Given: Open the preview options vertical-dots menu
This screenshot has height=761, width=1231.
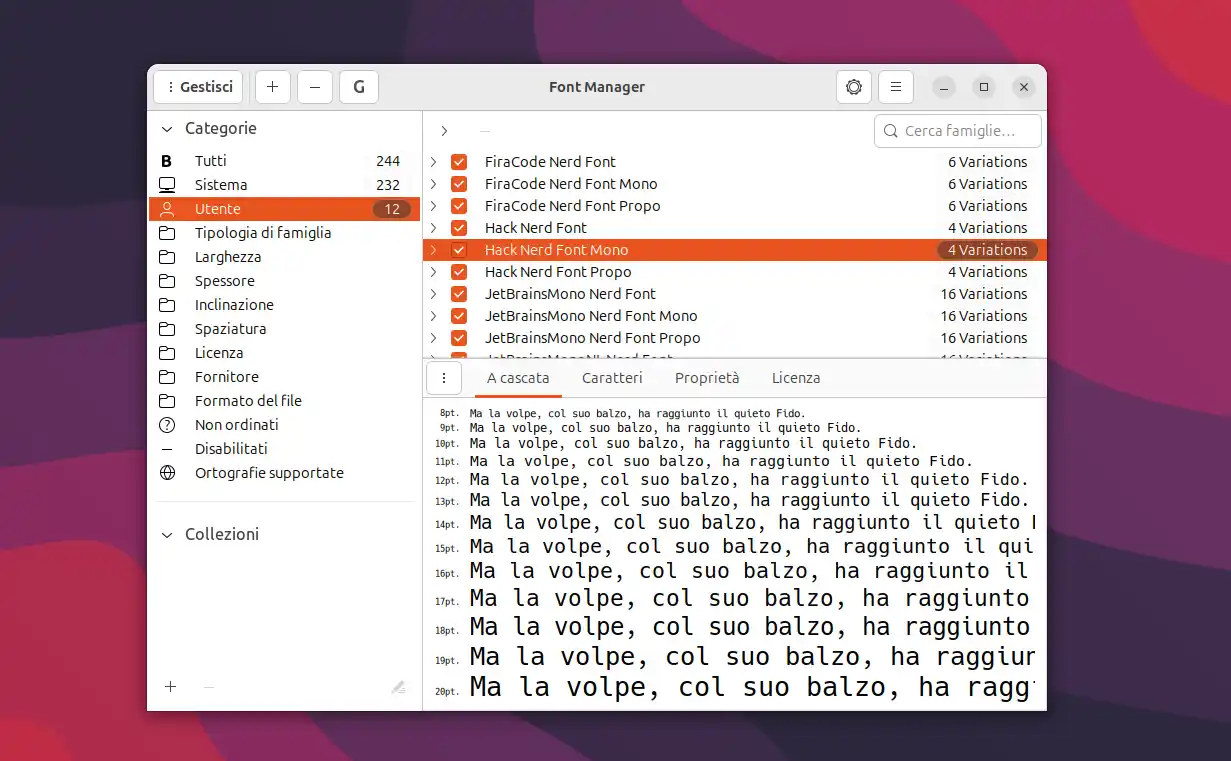Looking at the screenshot, I should [x=443, y=377].
